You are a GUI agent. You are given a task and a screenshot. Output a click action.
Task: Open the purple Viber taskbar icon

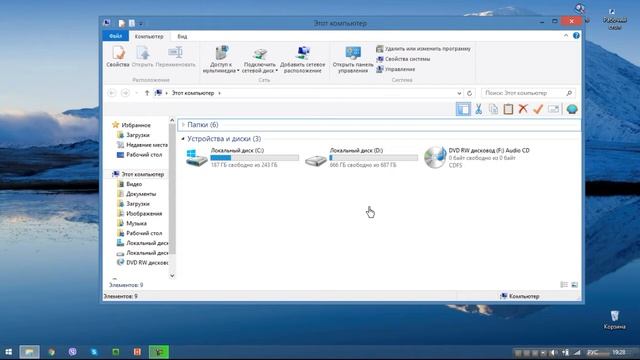tap(73, 352)
